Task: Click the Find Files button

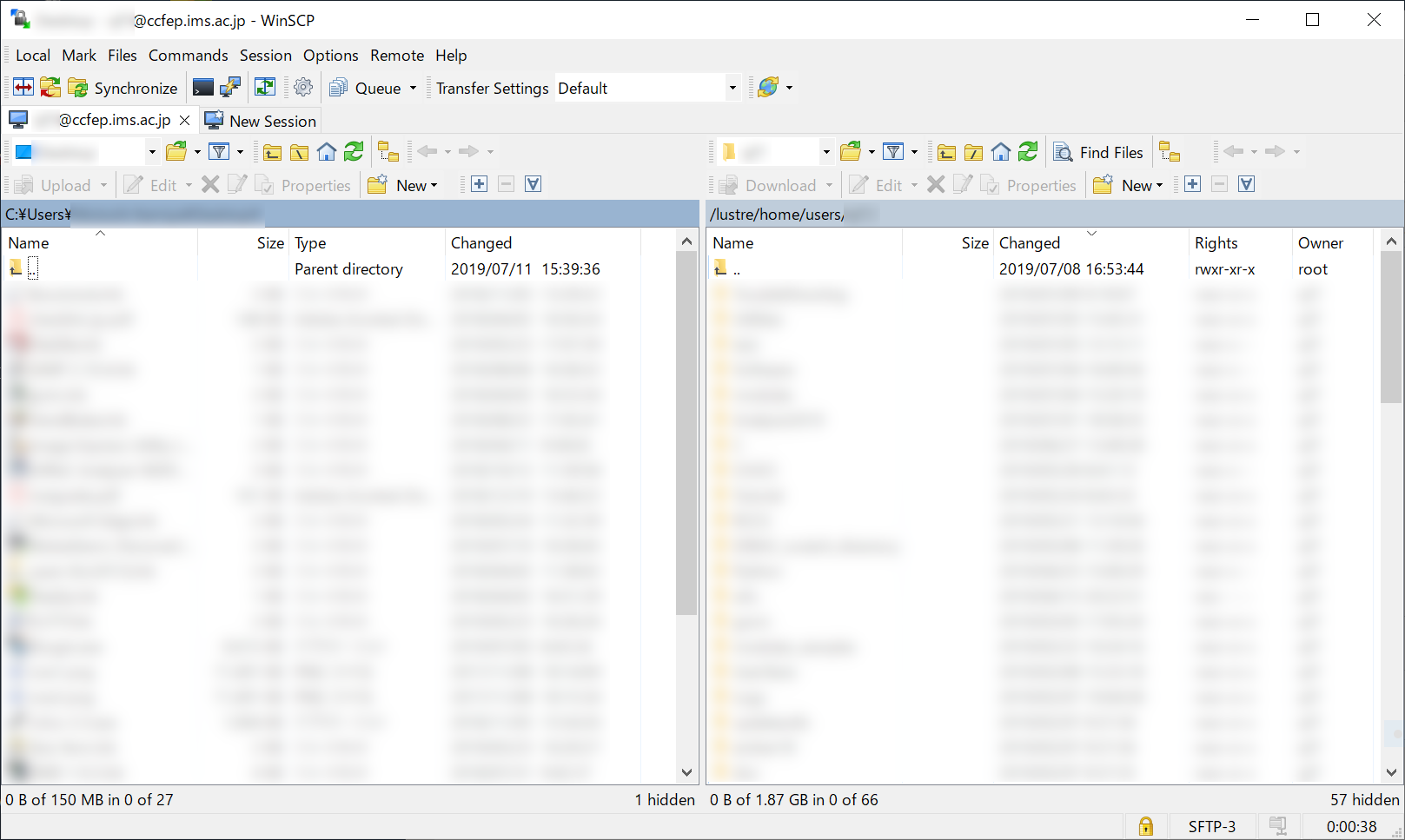Action: (1099, 152)
